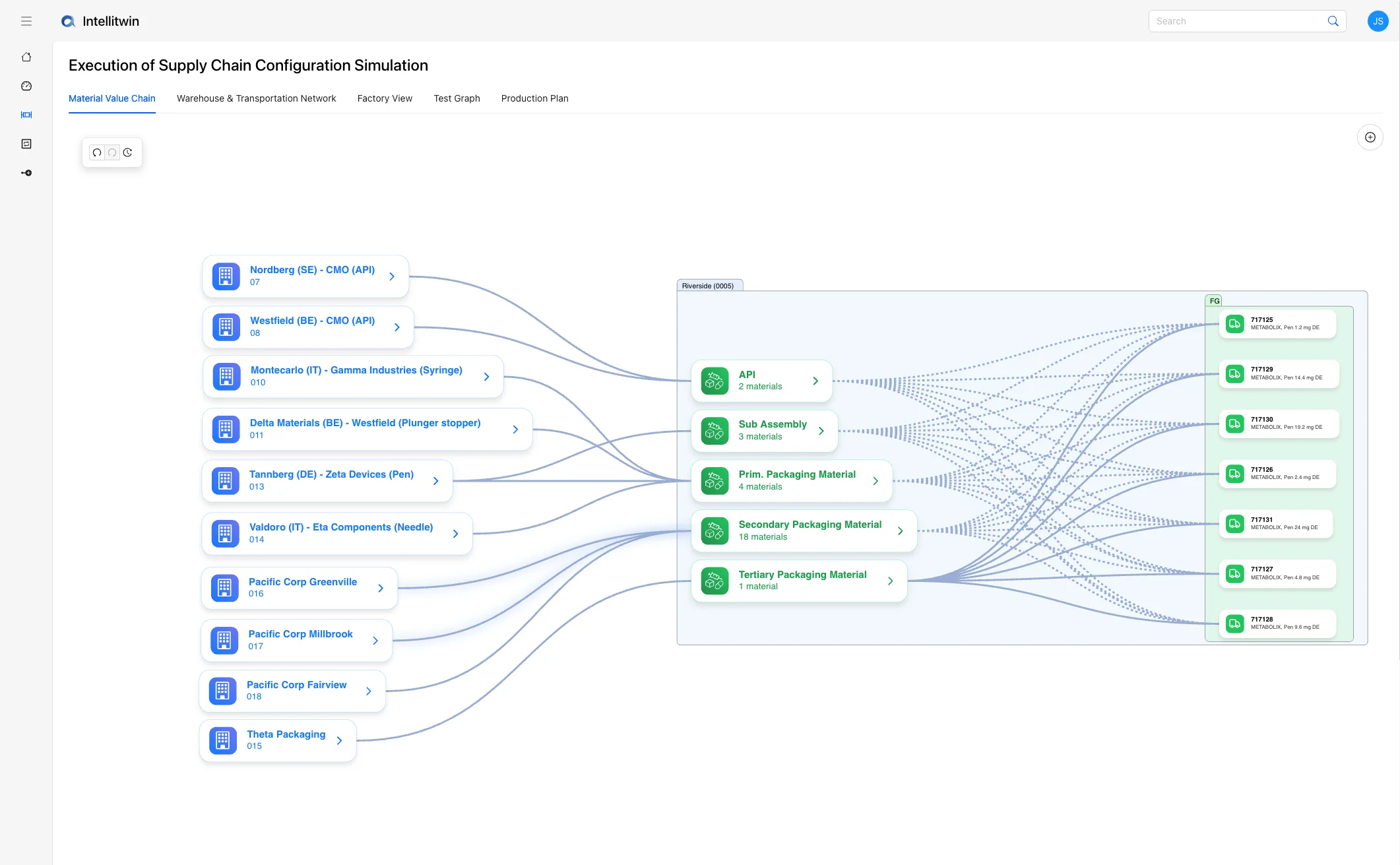
Task: Click the truck icon on material 717125
Action: click(1234, 324)
